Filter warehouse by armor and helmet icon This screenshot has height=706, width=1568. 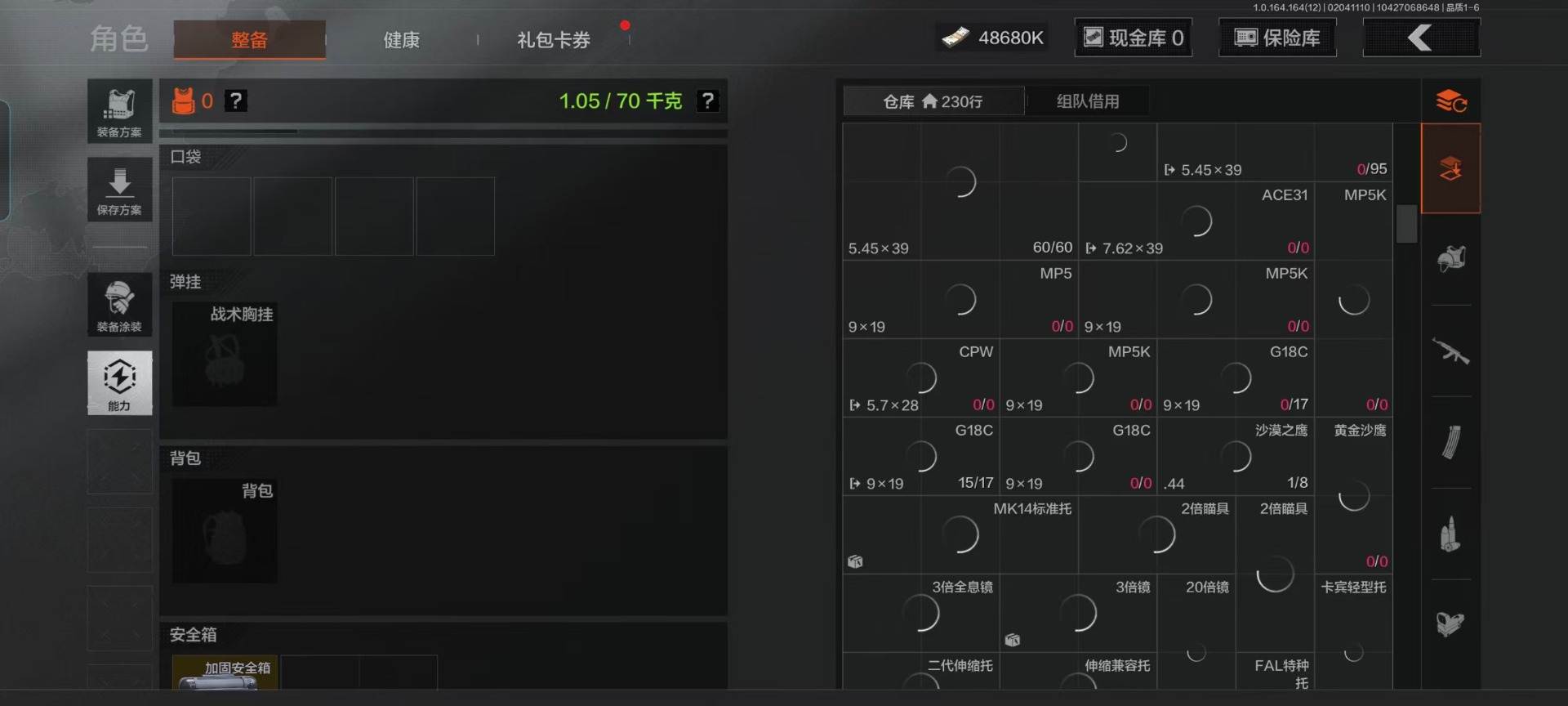[x=1450, y=260]
